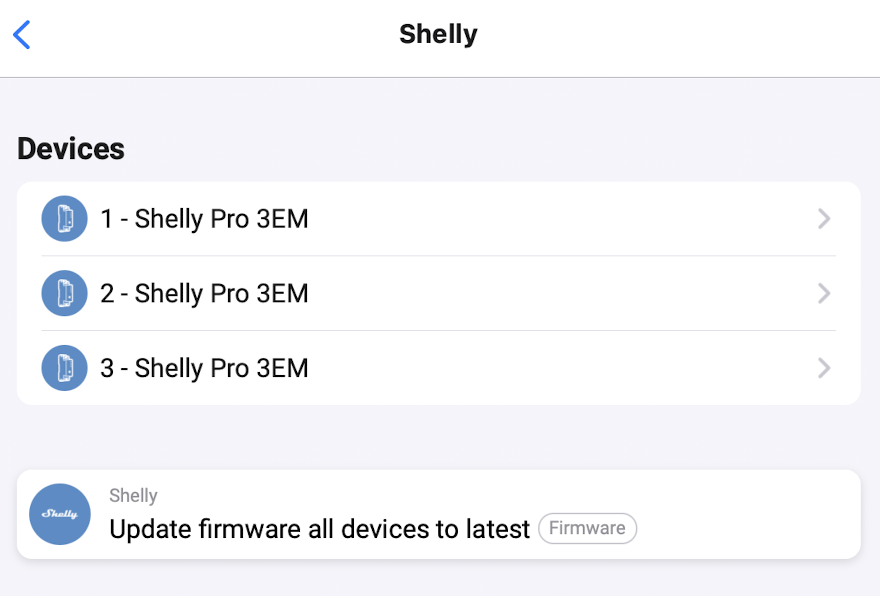Screen dimensions: 880x596
Task: Expand the chevron for 3 - Shelly Pro 3EM
Action: coord(824,368)
